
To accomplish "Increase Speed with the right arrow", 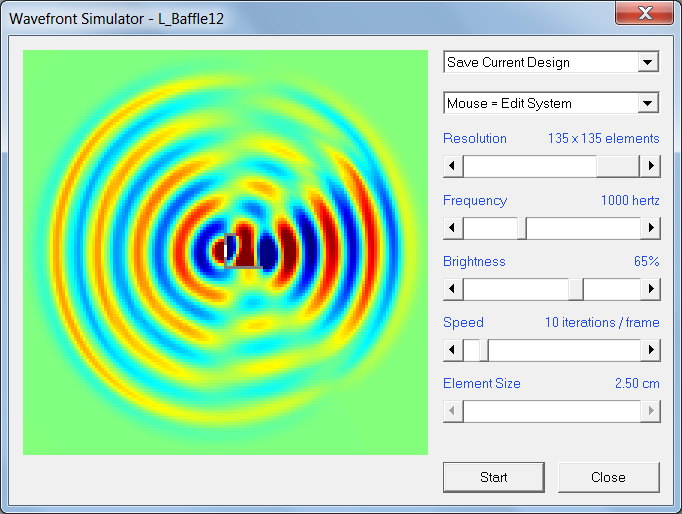I will pyautogui.click(x=650, y=350).
